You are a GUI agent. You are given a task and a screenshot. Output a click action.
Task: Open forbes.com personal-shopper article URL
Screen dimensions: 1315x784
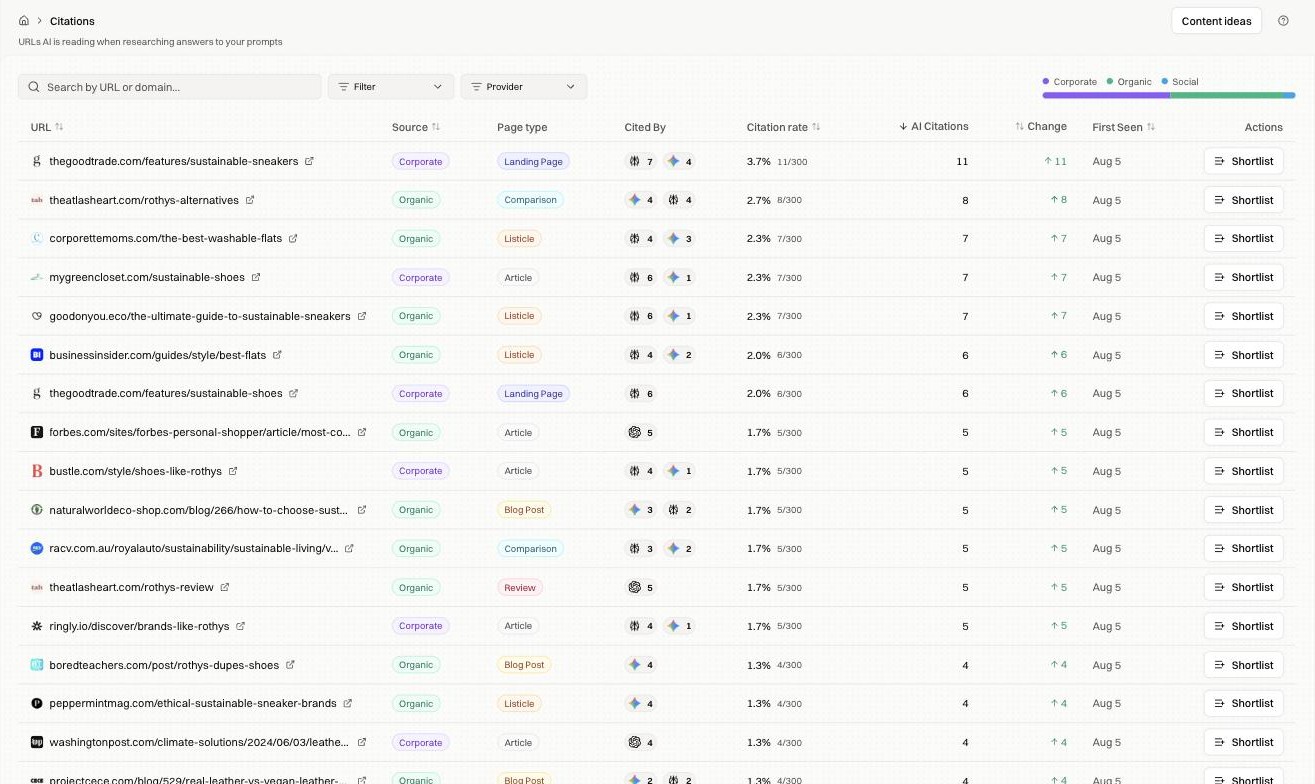200,432
